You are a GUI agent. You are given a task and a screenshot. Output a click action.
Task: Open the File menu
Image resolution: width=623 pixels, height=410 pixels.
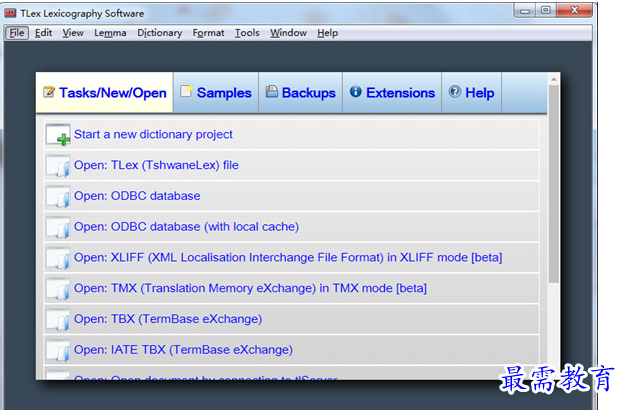click(x=17, y=33)
